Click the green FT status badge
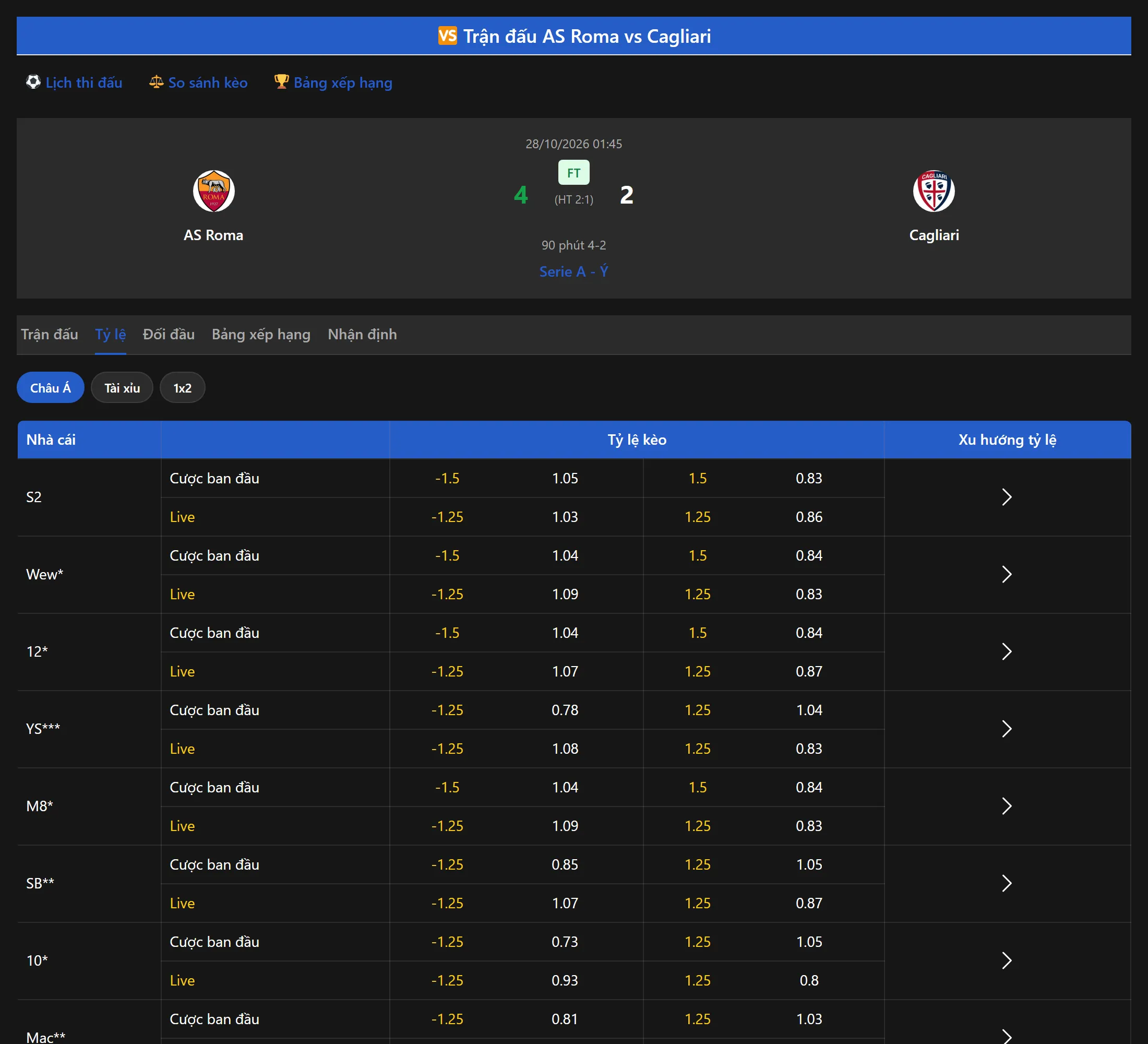 click(x=573, y=173)
